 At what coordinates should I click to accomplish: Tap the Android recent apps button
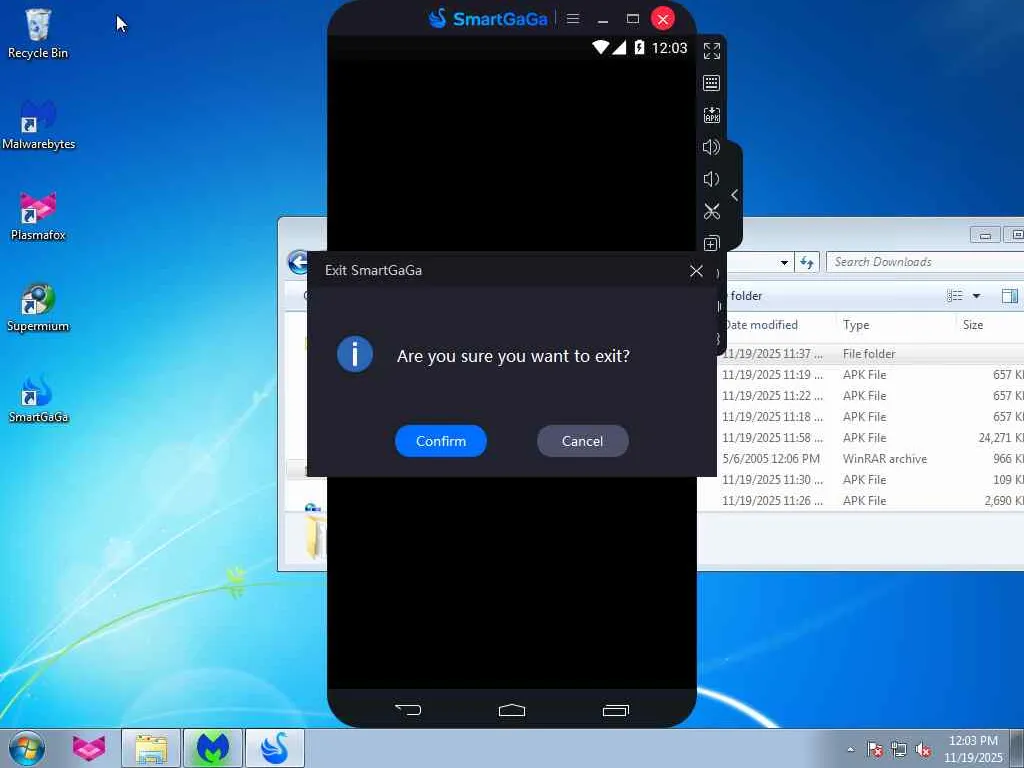615,710
